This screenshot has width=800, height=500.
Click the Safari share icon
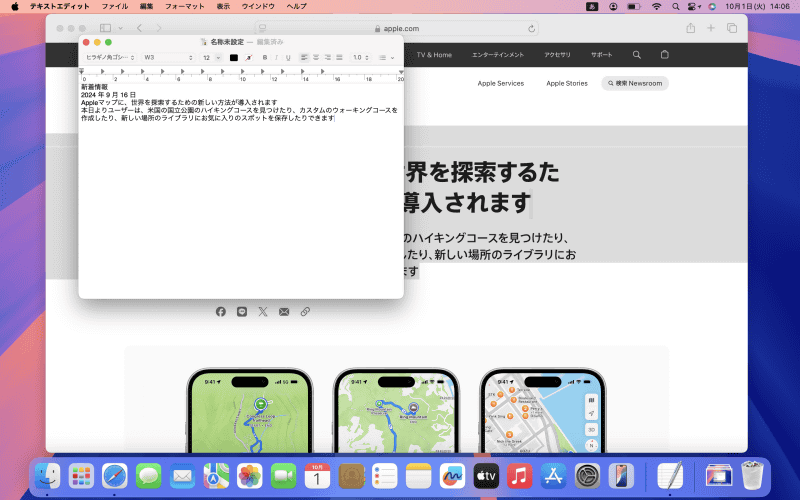click(690, 28)
